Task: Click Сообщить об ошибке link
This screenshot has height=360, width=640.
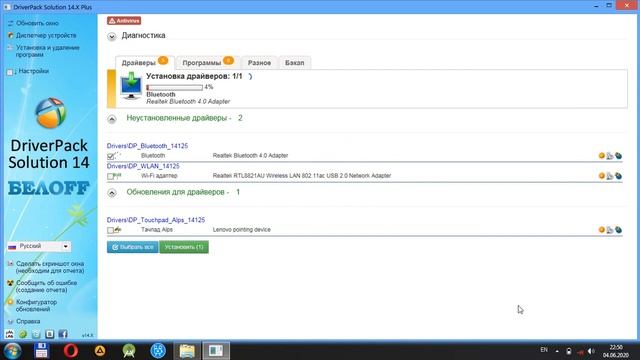Action: coord(46,287)
